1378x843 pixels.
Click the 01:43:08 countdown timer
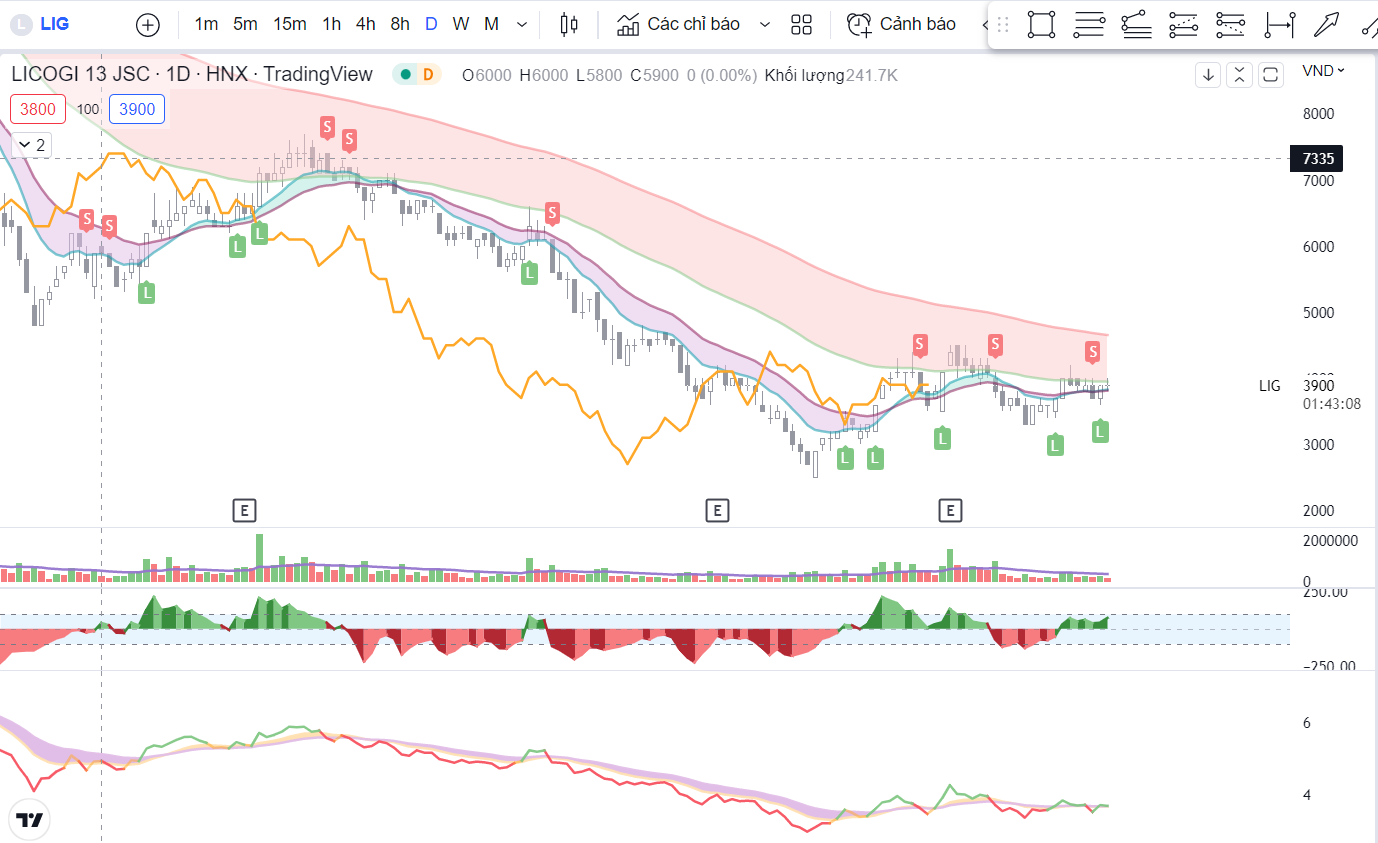(1331, 404)
